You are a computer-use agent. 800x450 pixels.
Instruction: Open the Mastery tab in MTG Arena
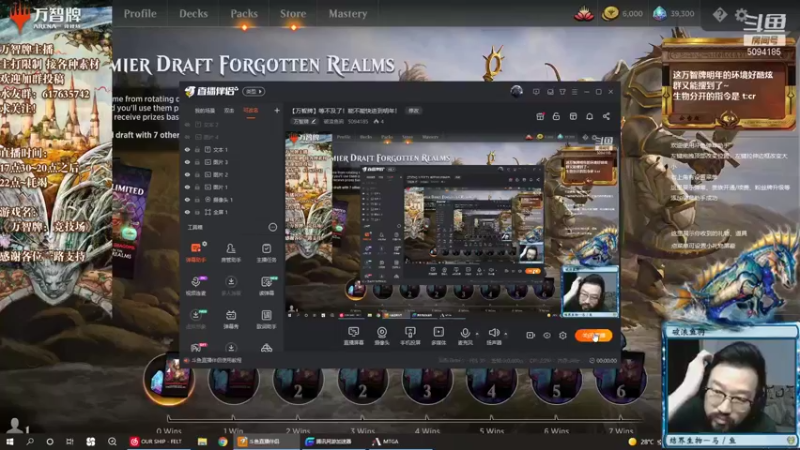(347, 14)
